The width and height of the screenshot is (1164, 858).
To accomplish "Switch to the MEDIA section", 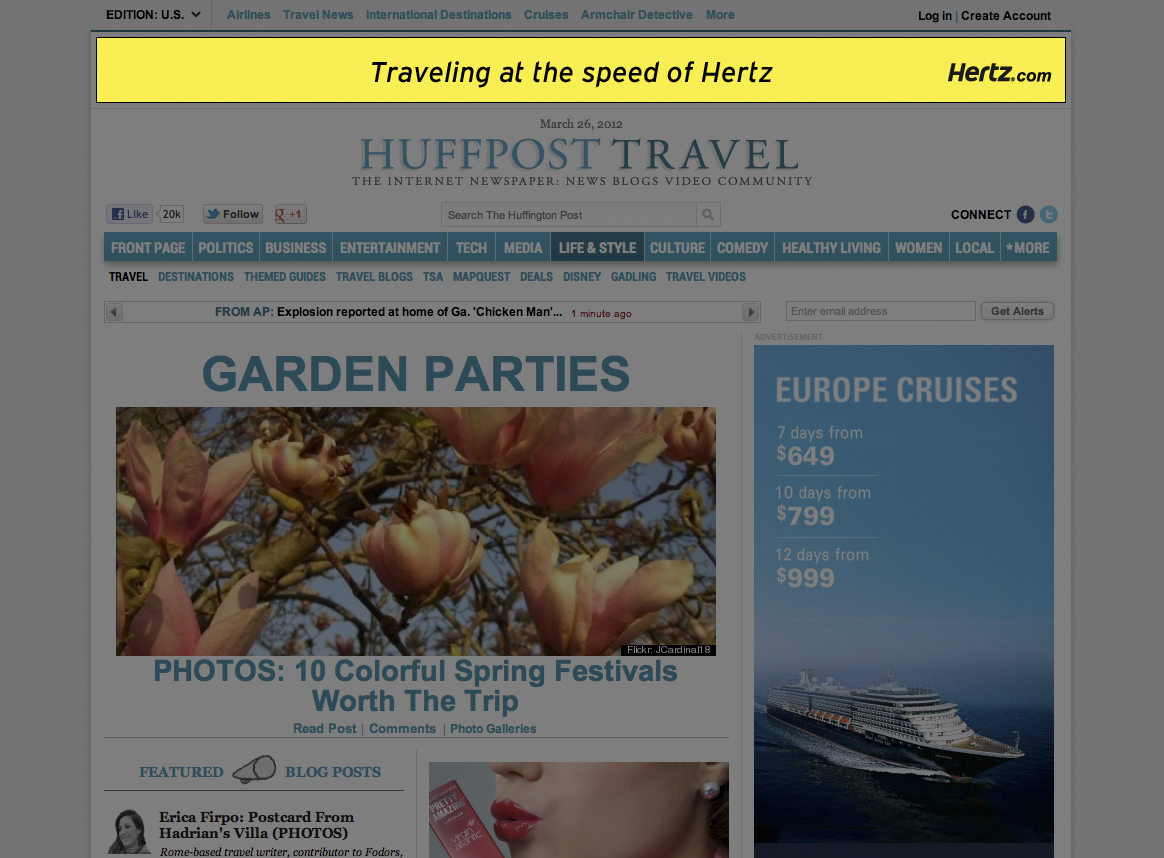I will pos(523,248).
